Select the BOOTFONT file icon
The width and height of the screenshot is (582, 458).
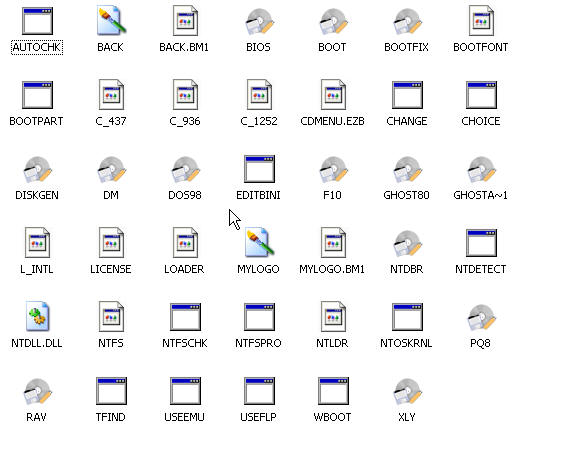tap(481, 21)
